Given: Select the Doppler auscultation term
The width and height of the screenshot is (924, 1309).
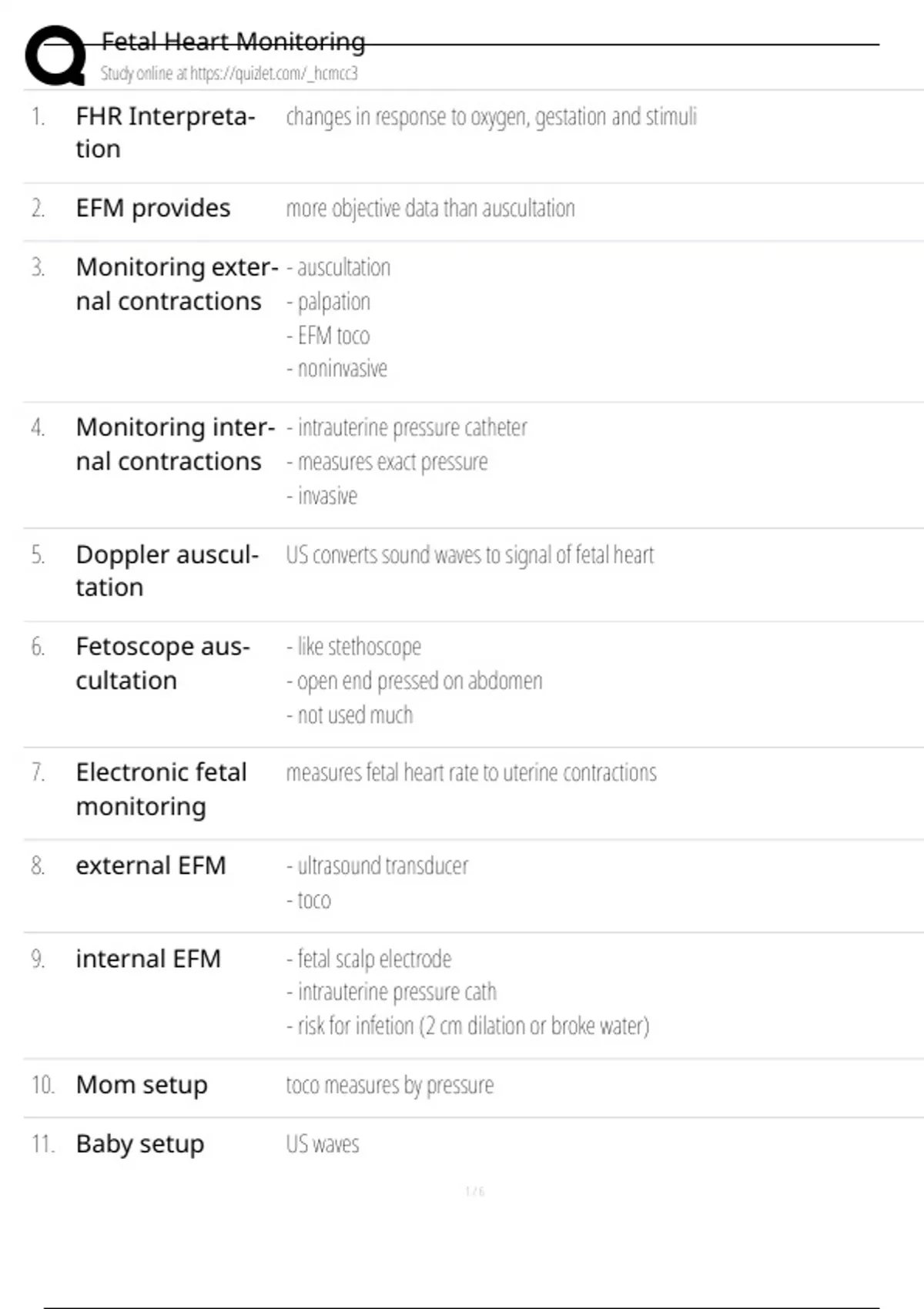Looking at the screenshot, I should pyautogui.click(x=166, y=571).
